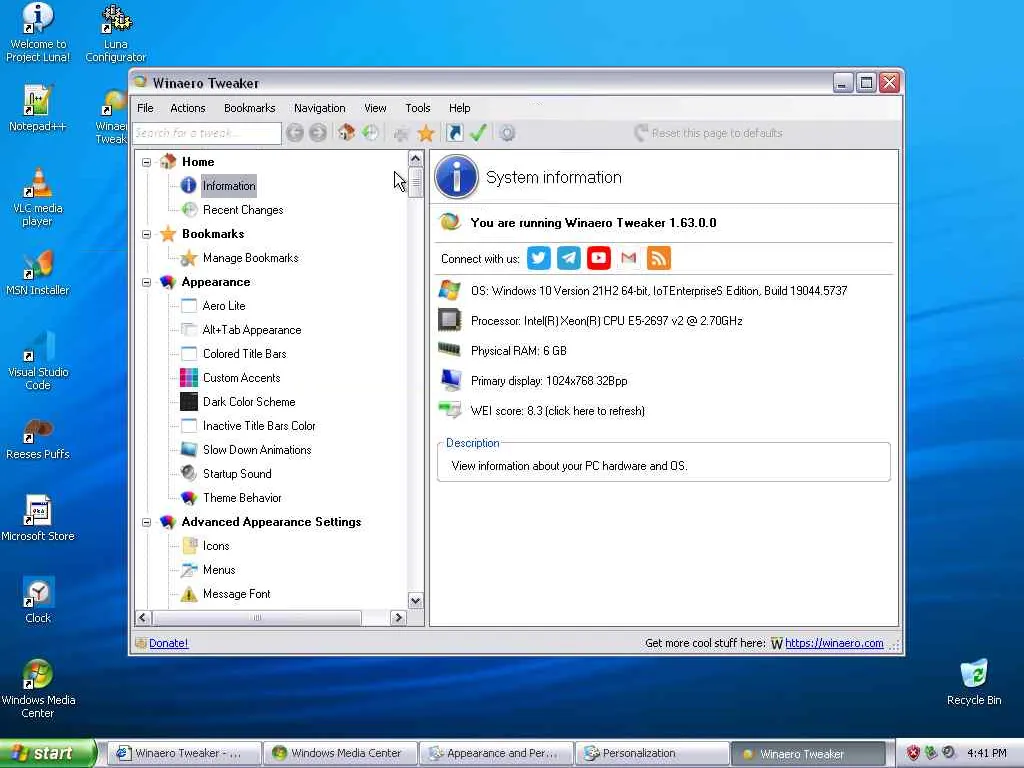The height and width of the screenshot is (768, 1024).
Task: Click Welcome to Project Luna desktop icon
Action: point(38,33)
